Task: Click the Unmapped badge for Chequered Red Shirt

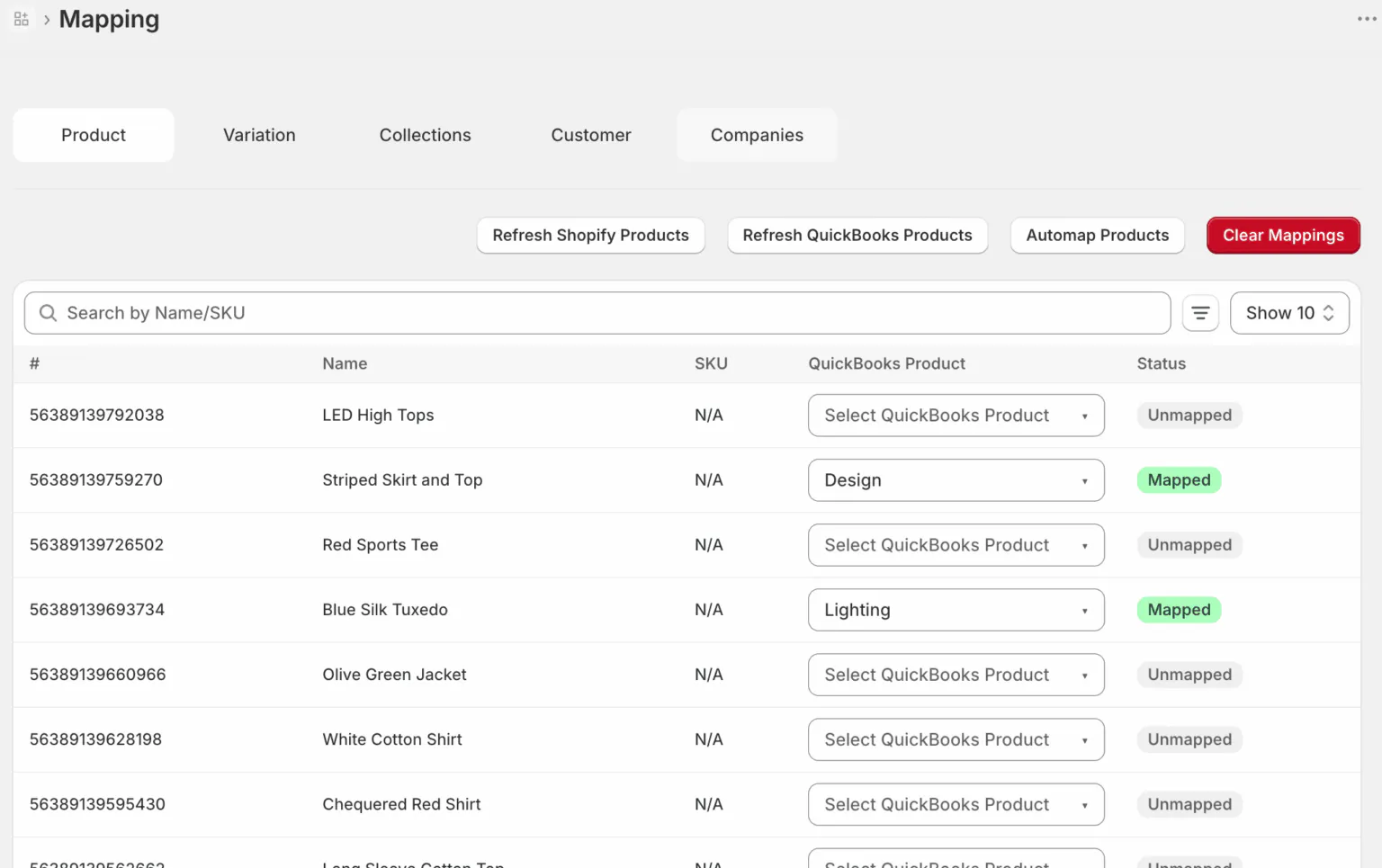Action: [x=1189, y=804]
